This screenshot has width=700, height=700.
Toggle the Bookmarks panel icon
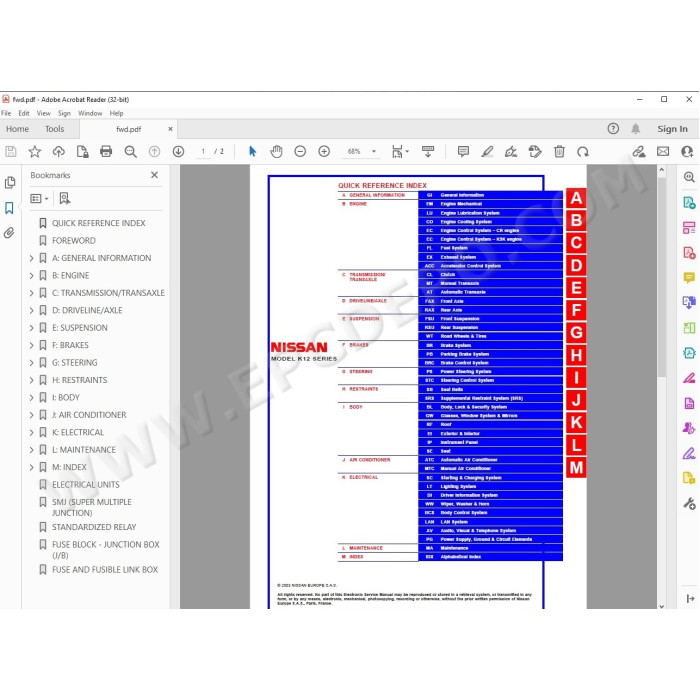pyautogui.click(x=9, y=208)
